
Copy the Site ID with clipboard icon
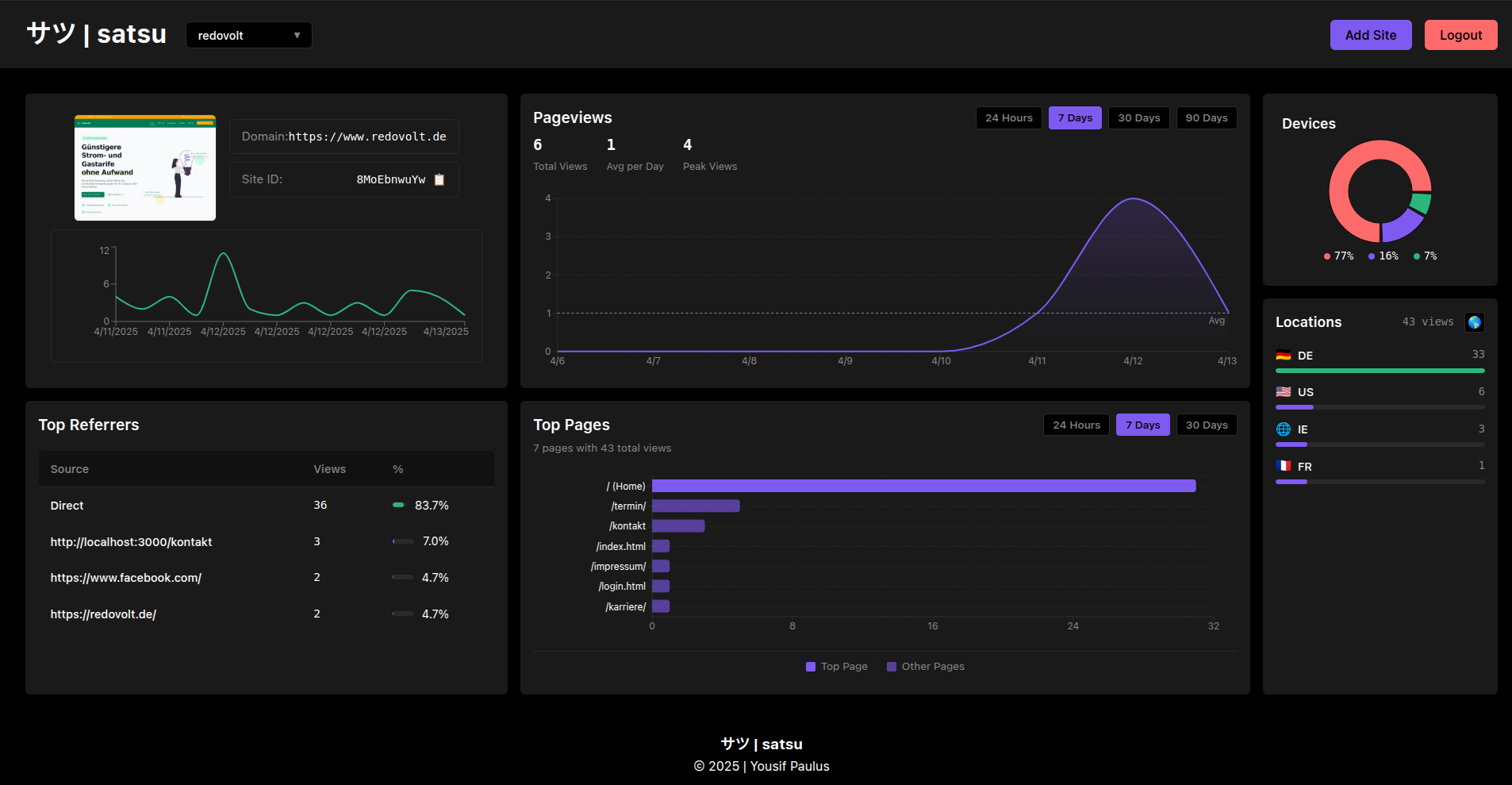439,179
